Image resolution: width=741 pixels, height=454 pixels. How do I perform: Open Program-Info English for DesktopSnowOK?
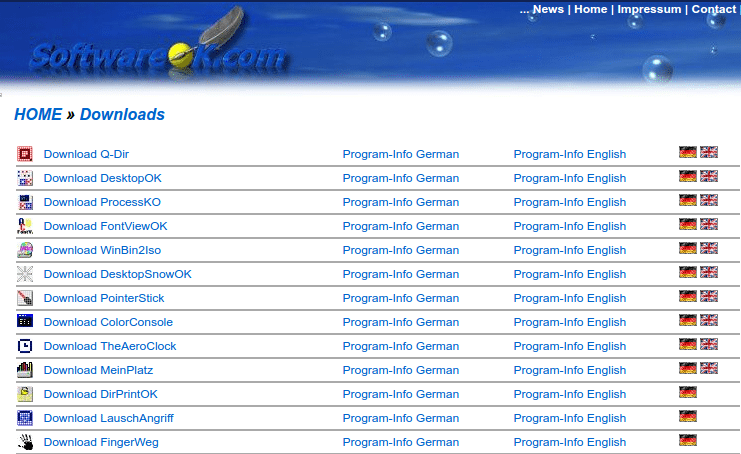tap(569, 274)
